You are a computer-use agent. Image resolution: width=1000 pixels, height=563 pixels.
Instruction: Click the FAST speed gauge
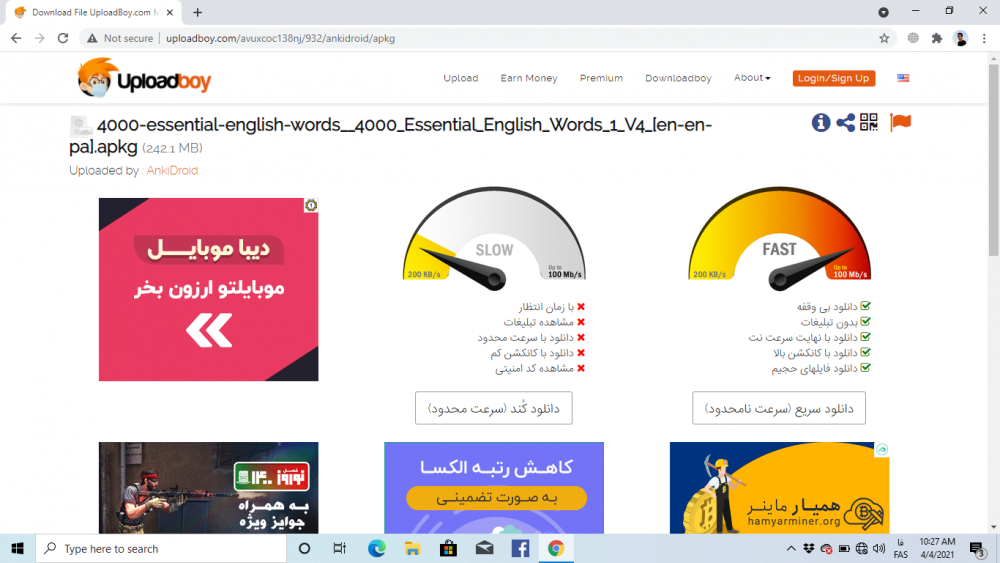pyautogui.click(x=779, y=238)
